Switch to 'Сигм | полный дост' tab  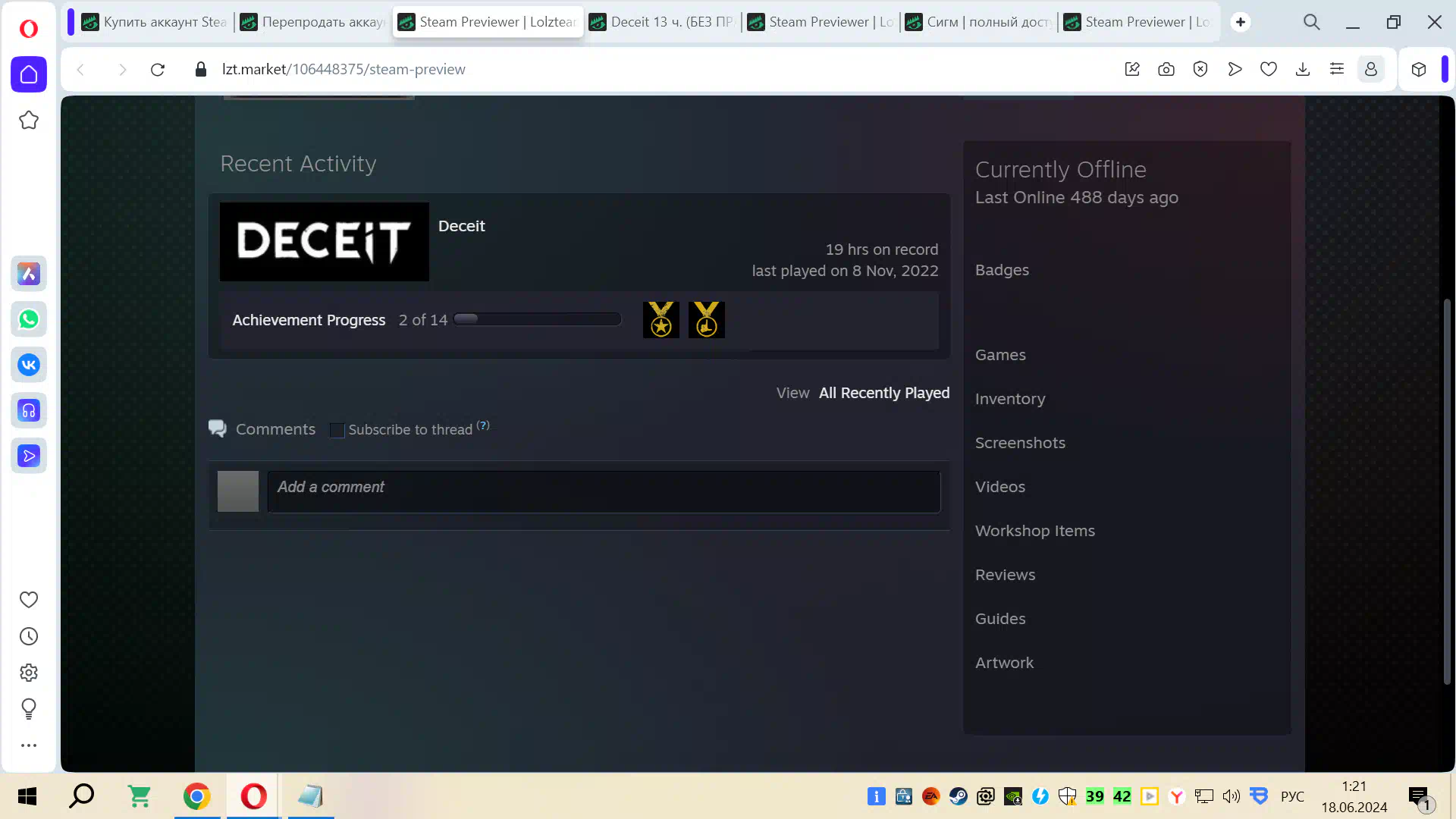click(980, 22)
